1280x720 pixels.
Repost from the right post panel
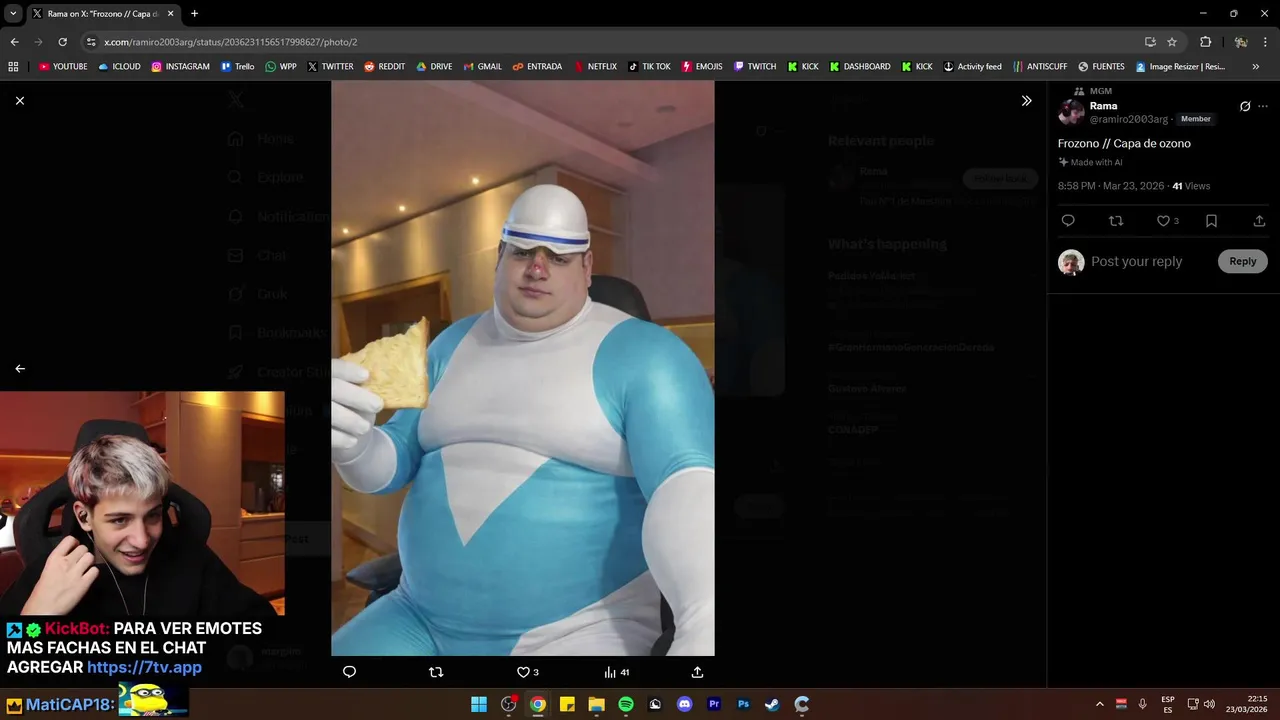(1116, 221)
